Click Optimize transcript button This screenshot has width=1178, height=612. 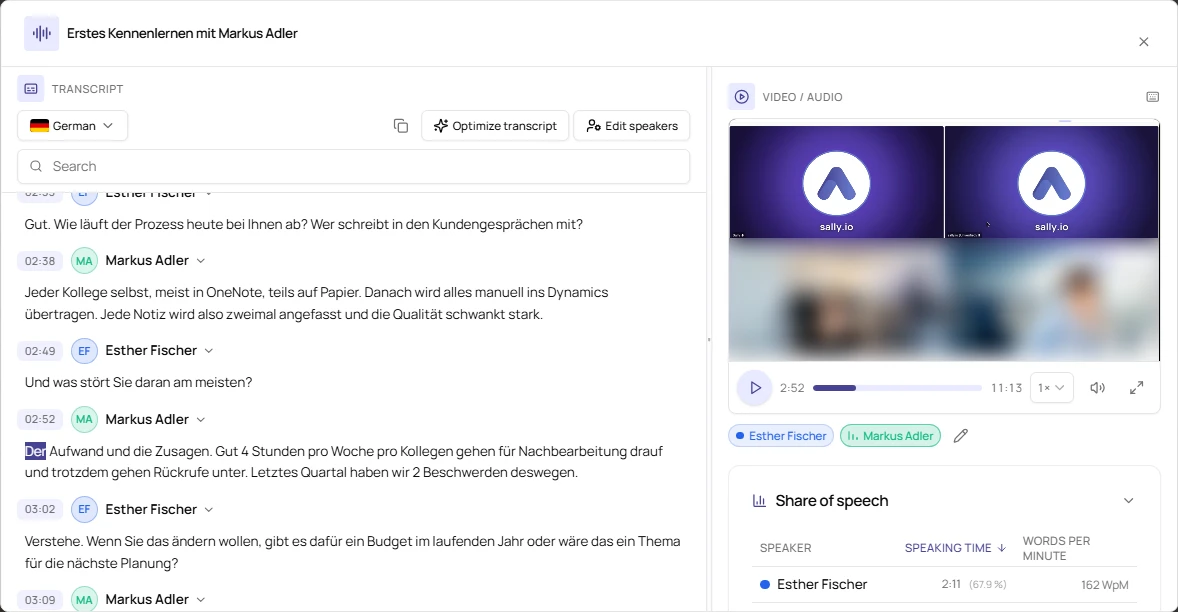495,125
